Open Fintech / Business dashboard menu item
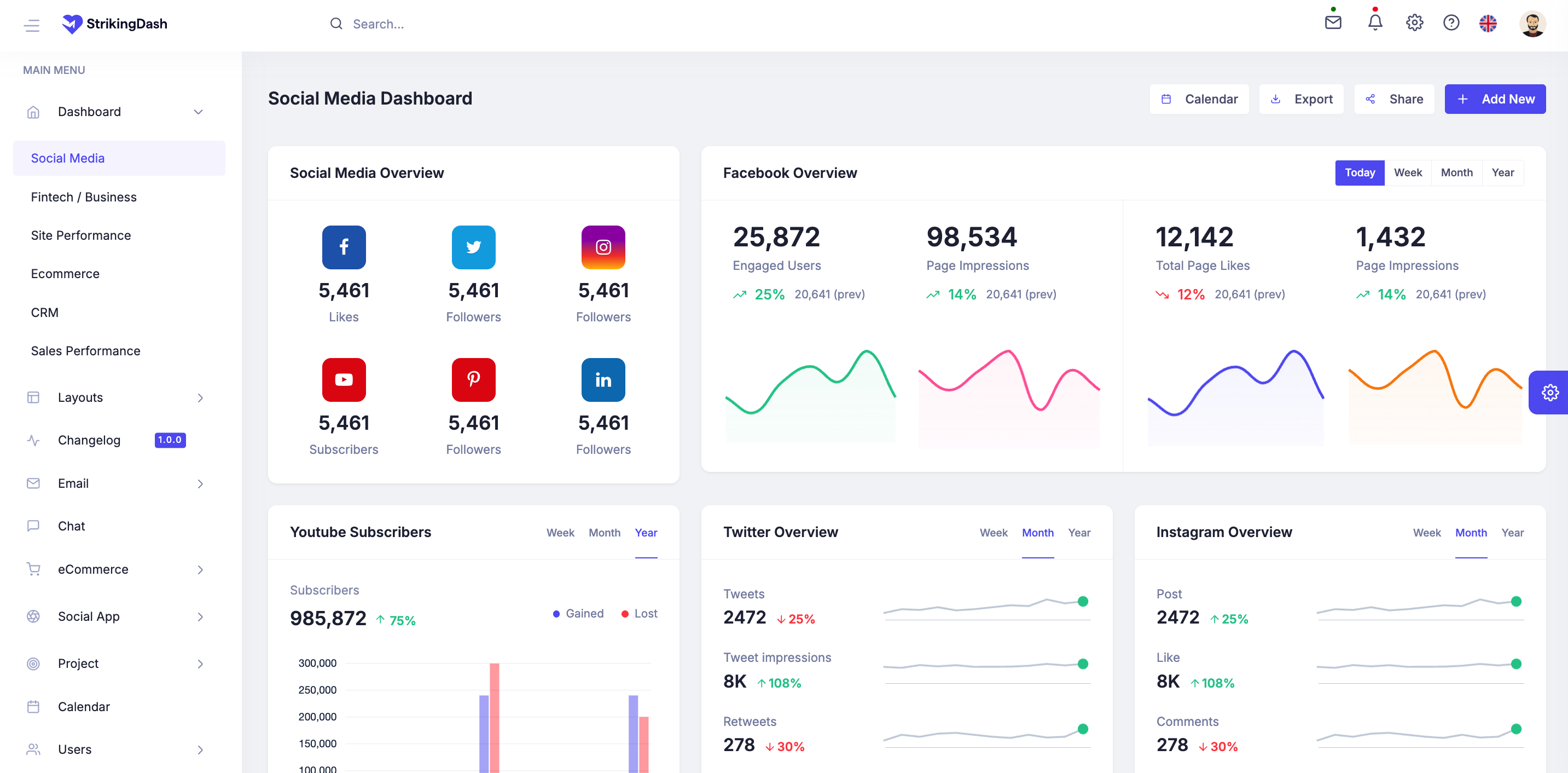This screenshot has height=773, width=1568. point(84,197)
